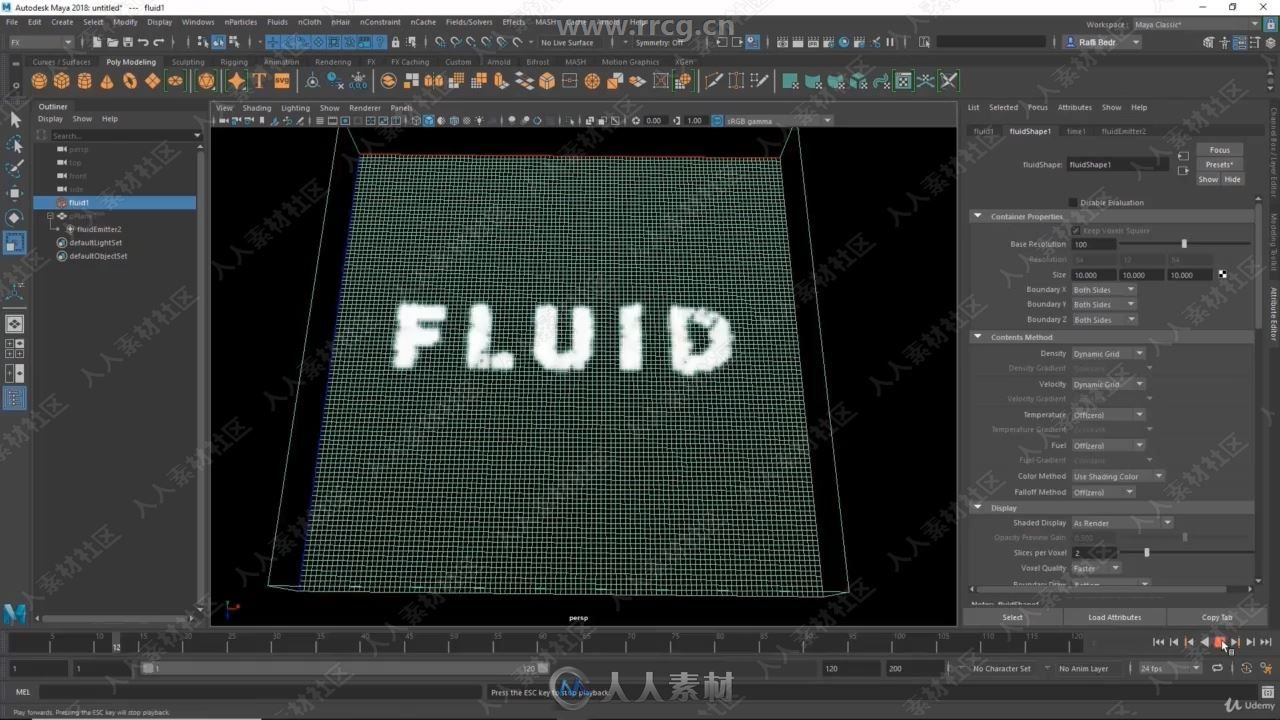Collapse Container Properties section
Viewport: 1280px width, 720px height.
(x=978, y=216)
